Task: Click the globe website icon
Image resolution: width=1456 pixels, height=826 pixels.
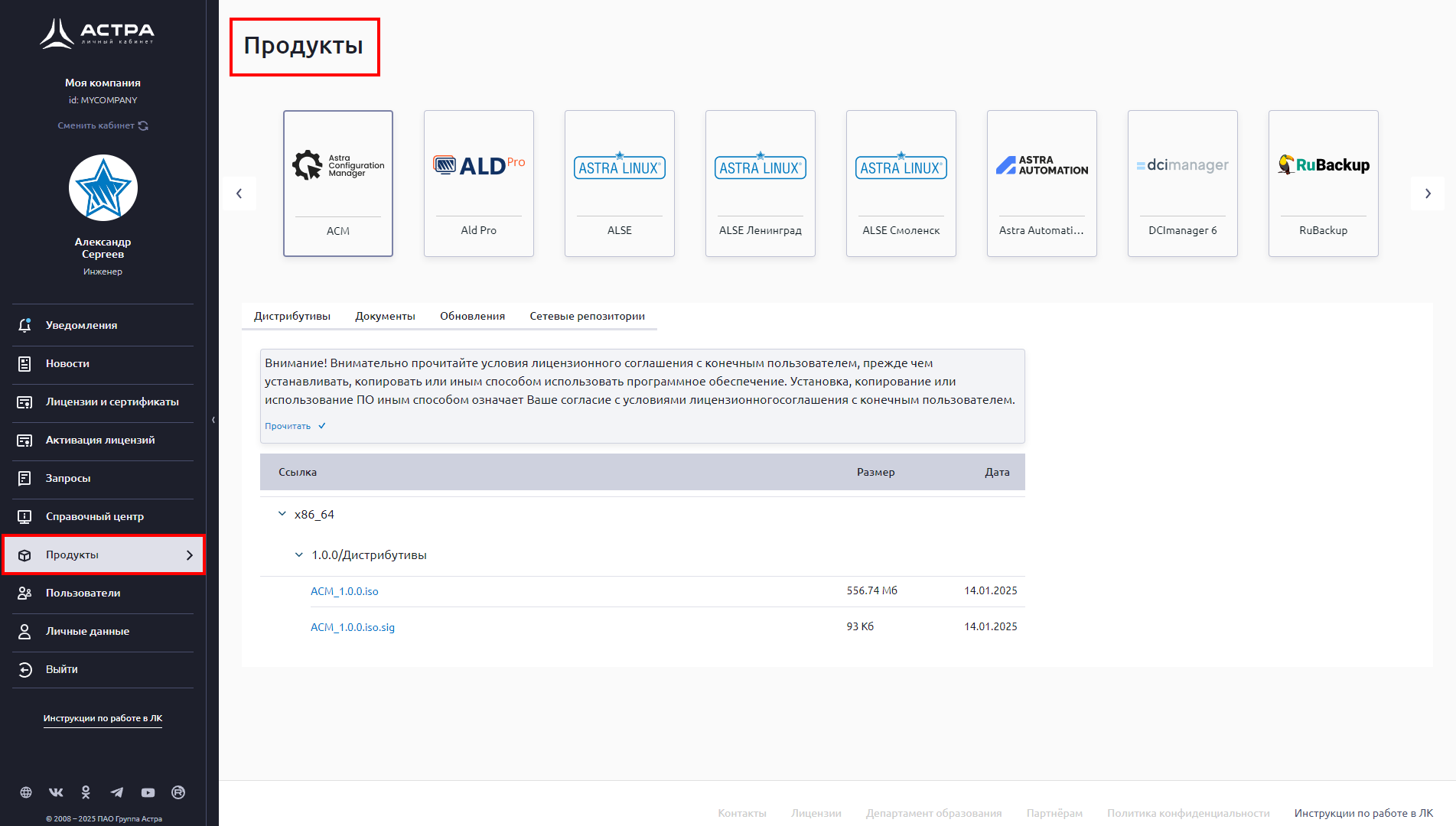Action: [26, 792]
